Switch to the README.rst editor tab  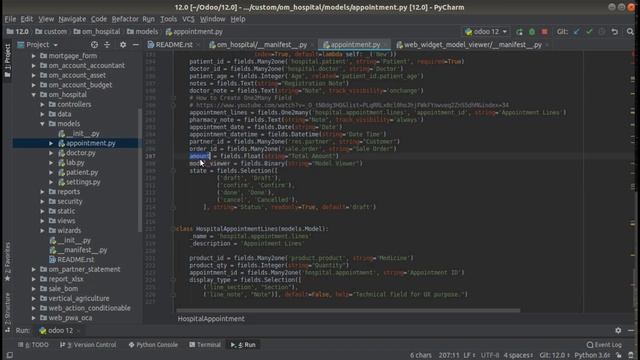point(173,45)
